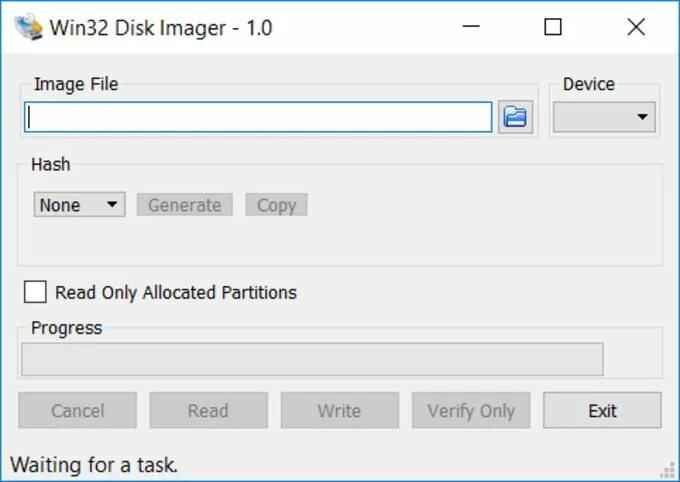Maximize the Disk Imager window
Viewport: 680px width, 482px height.
click(x=552, y=27)
